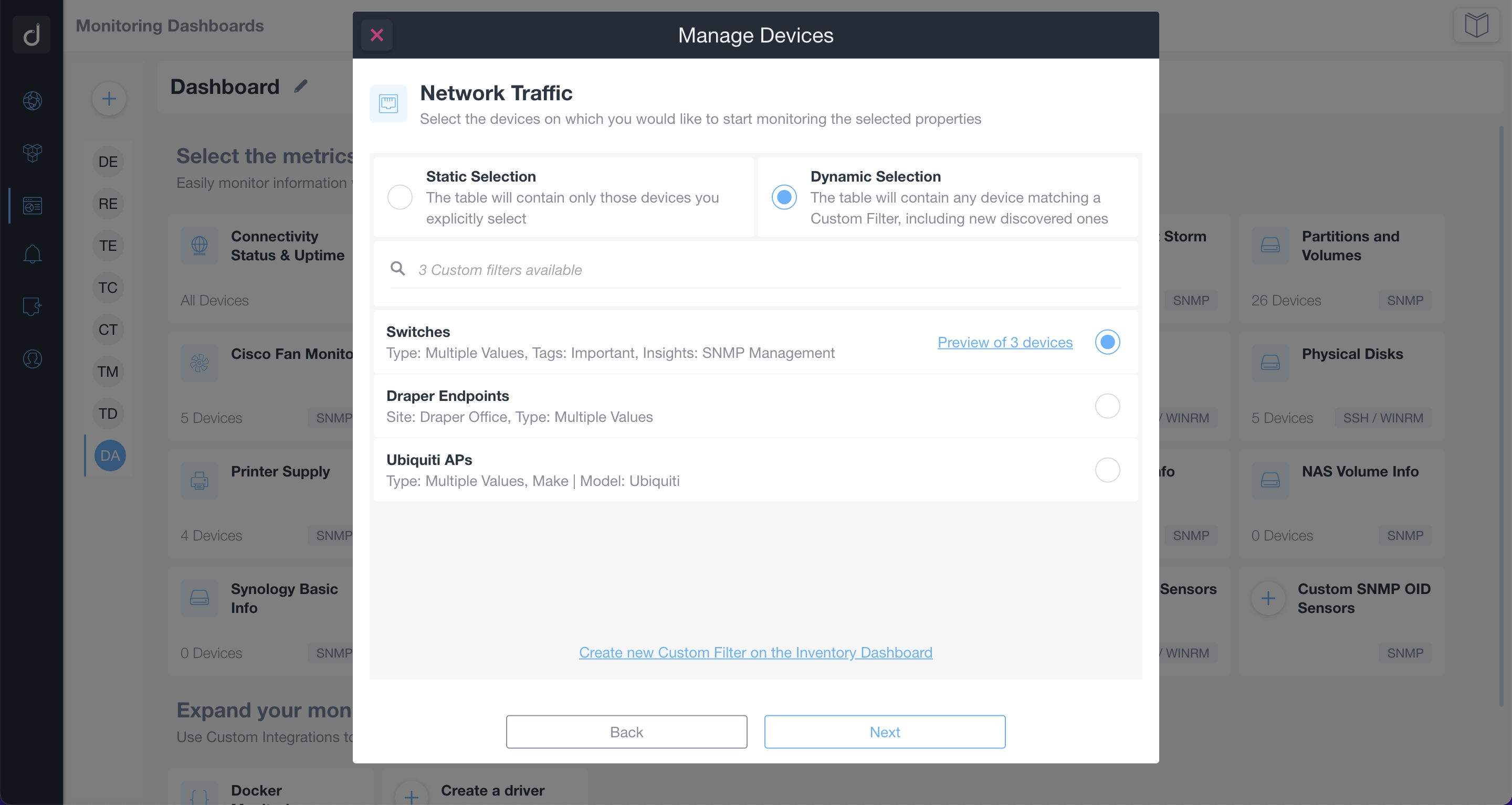This screenshot has height=805, width=1512.
Task: Switch to the DA dashboard tab
Action: (x=110, y=456)
